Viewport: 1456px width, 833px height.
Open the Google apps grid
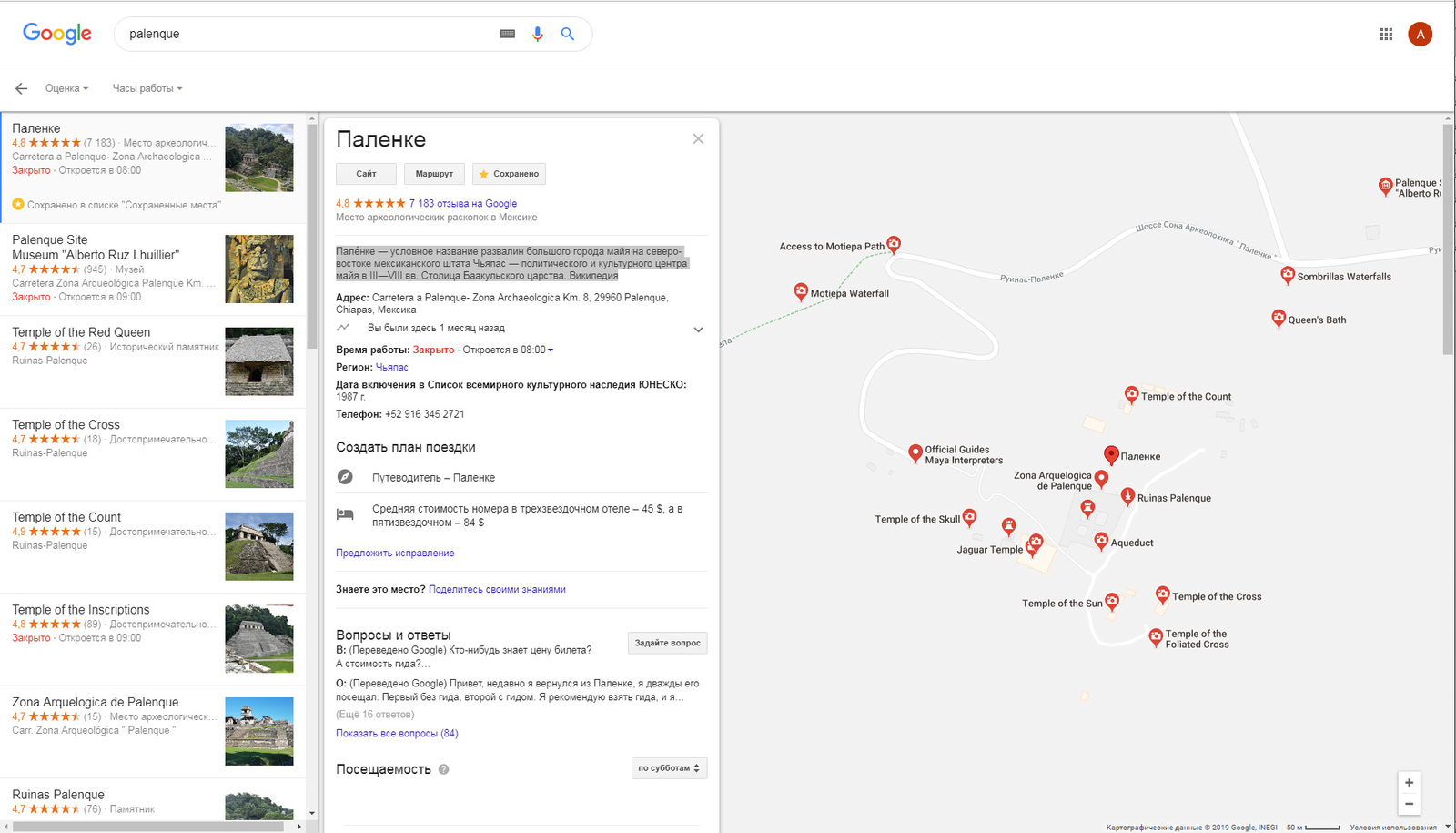(1386, 34)
